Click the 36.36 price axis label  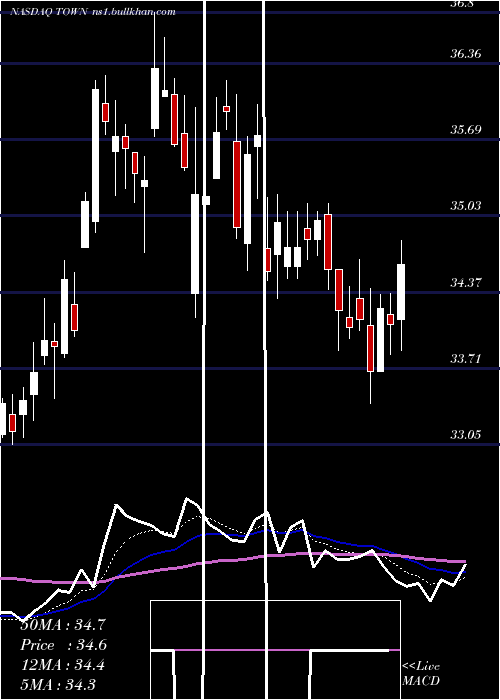(466, 54)
